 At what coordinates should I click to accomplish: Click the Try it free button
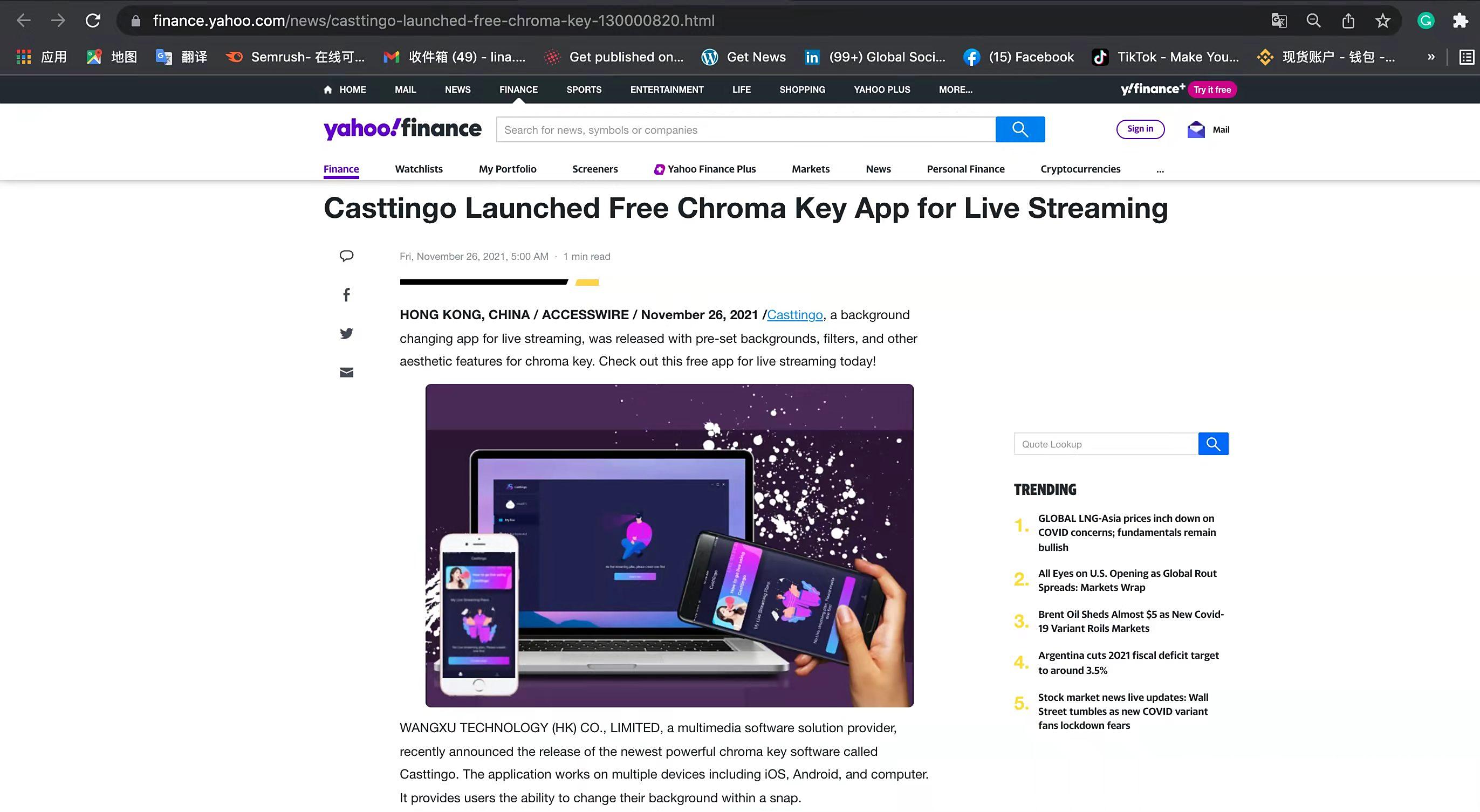point(1212,90)
